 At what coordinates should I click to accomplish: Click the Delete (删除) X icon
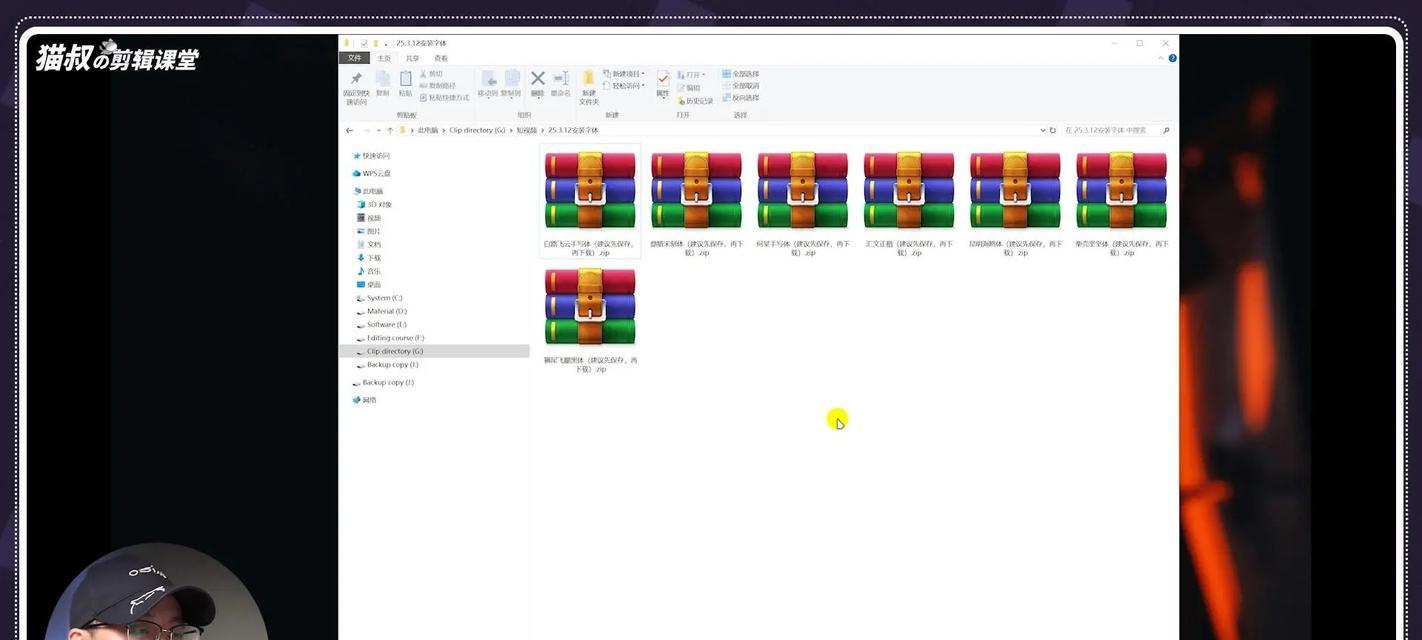[x=537, y=78]
